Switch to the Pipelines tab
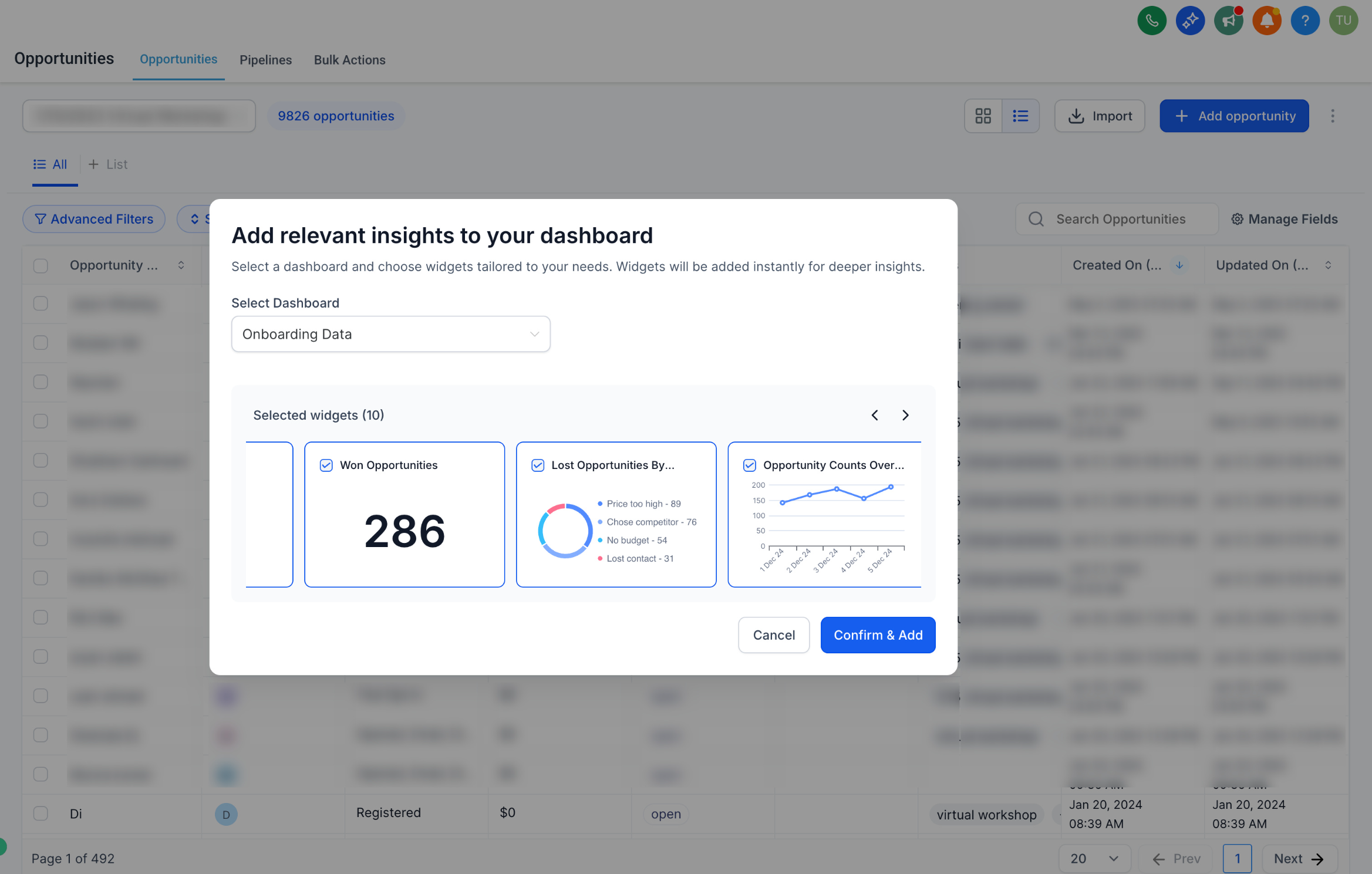This screenshot has height=874, width=1372. coord(265,60)
